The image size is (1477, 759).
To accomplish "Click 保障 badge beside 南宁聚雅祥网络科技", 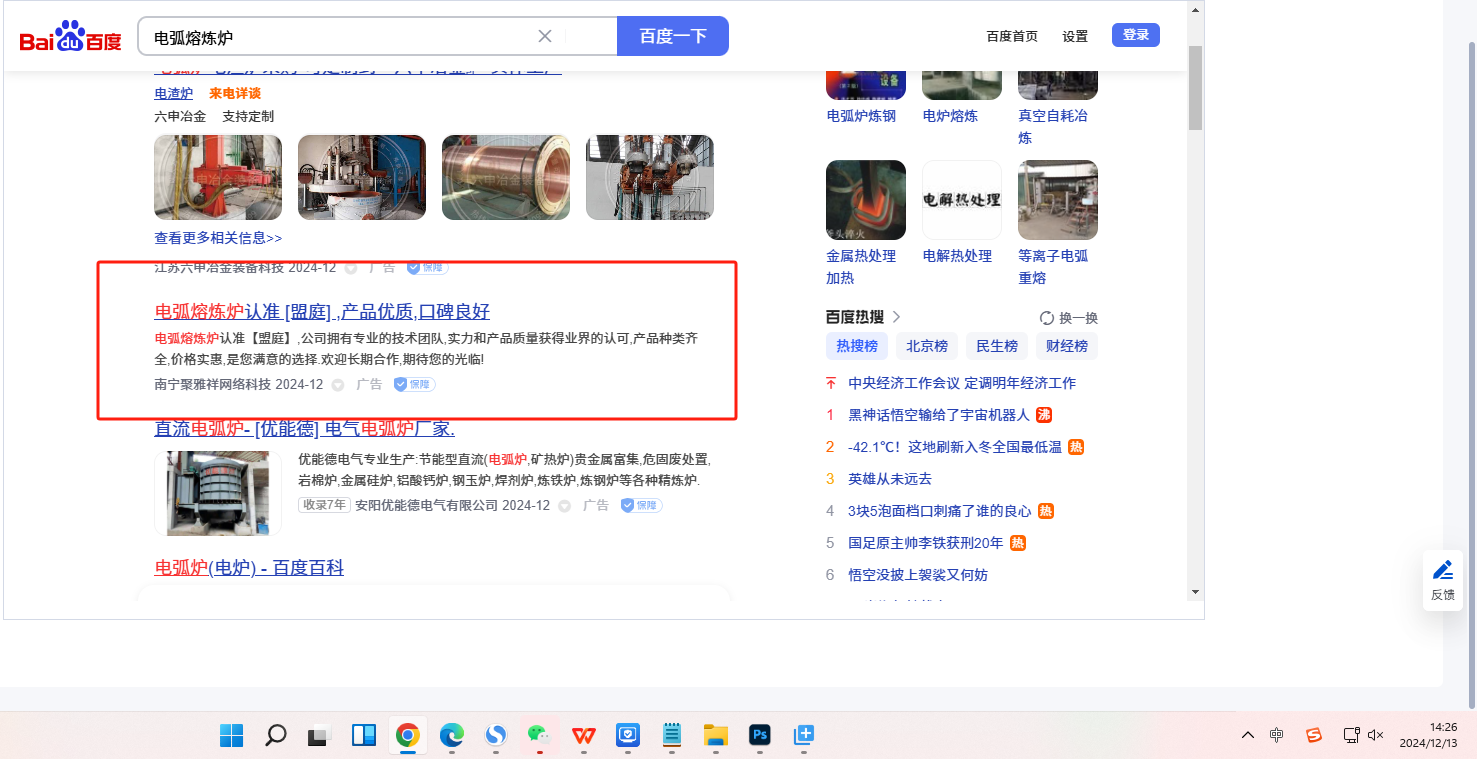I will pos(414,385).
